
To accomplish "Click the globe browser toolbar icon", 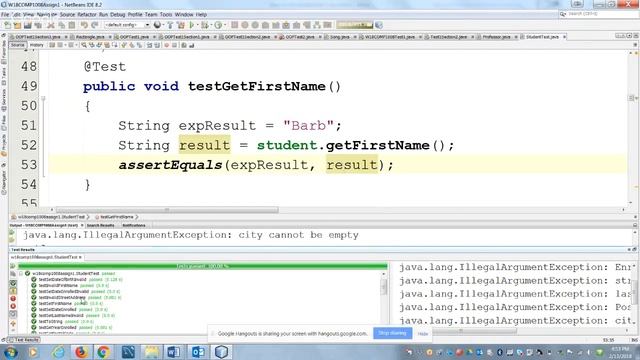I will click(157, 25).
